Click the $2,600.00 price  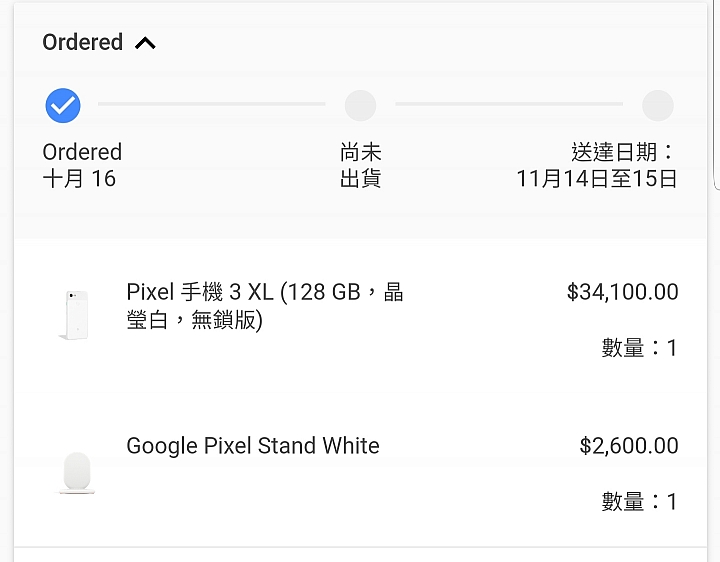629,446
